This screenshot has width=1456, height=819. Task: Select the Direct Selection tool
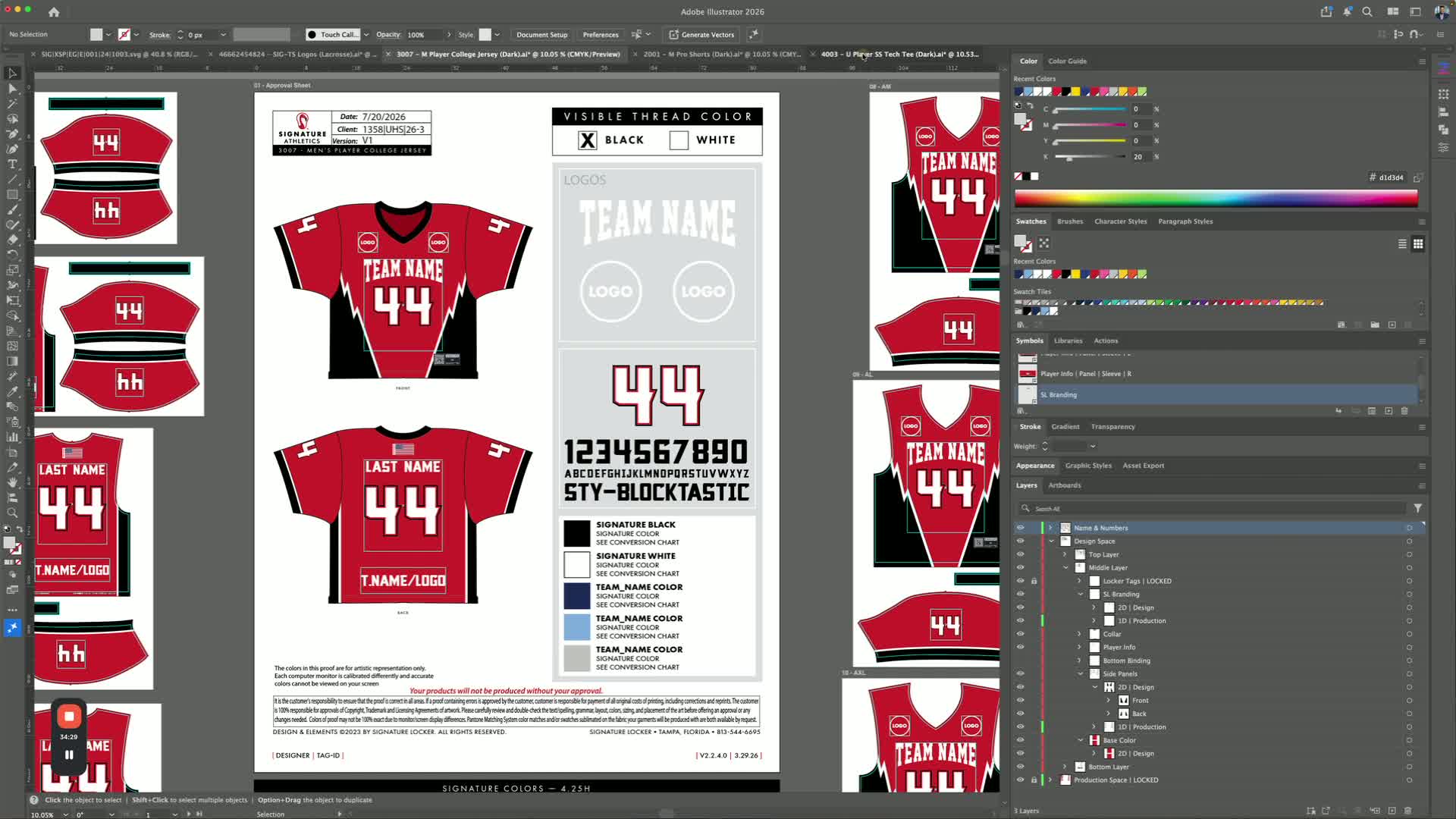tap(12, 89)
